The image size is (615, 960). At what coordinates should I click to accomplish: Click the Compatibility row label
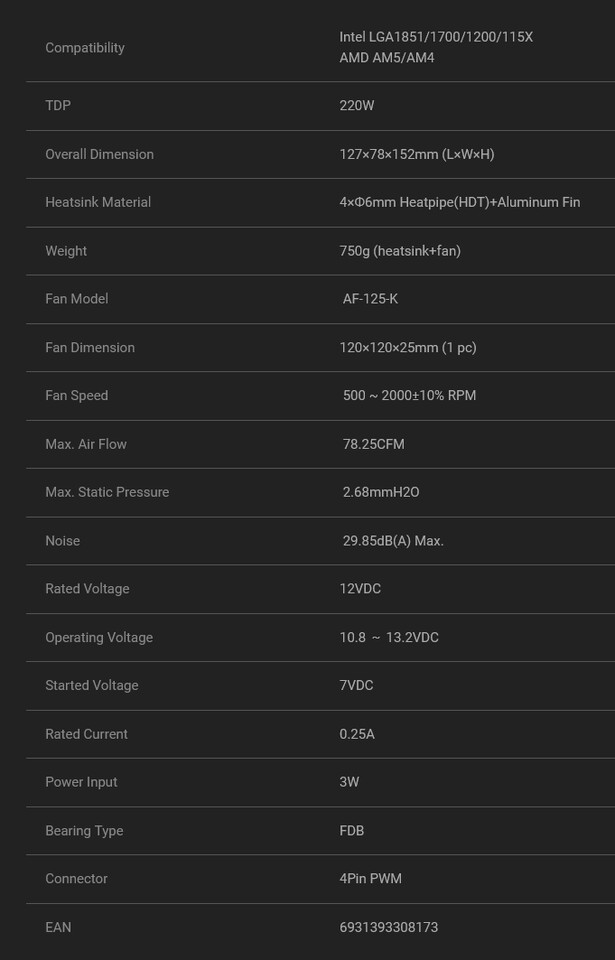[85, 48]
